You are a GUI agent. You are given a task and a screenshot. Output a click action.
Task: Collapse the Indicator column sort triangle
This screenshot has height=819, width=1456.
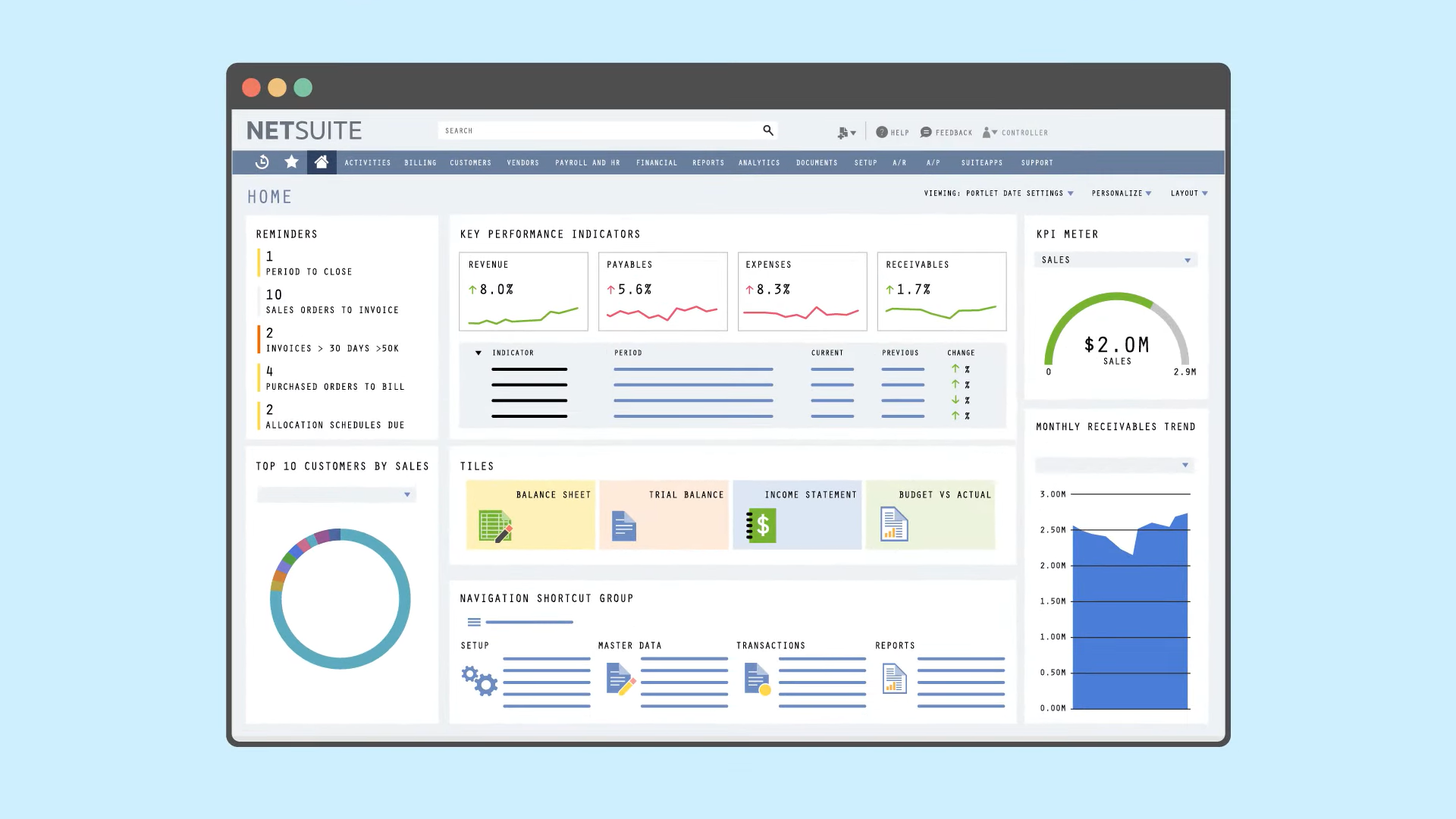[478, 353]
